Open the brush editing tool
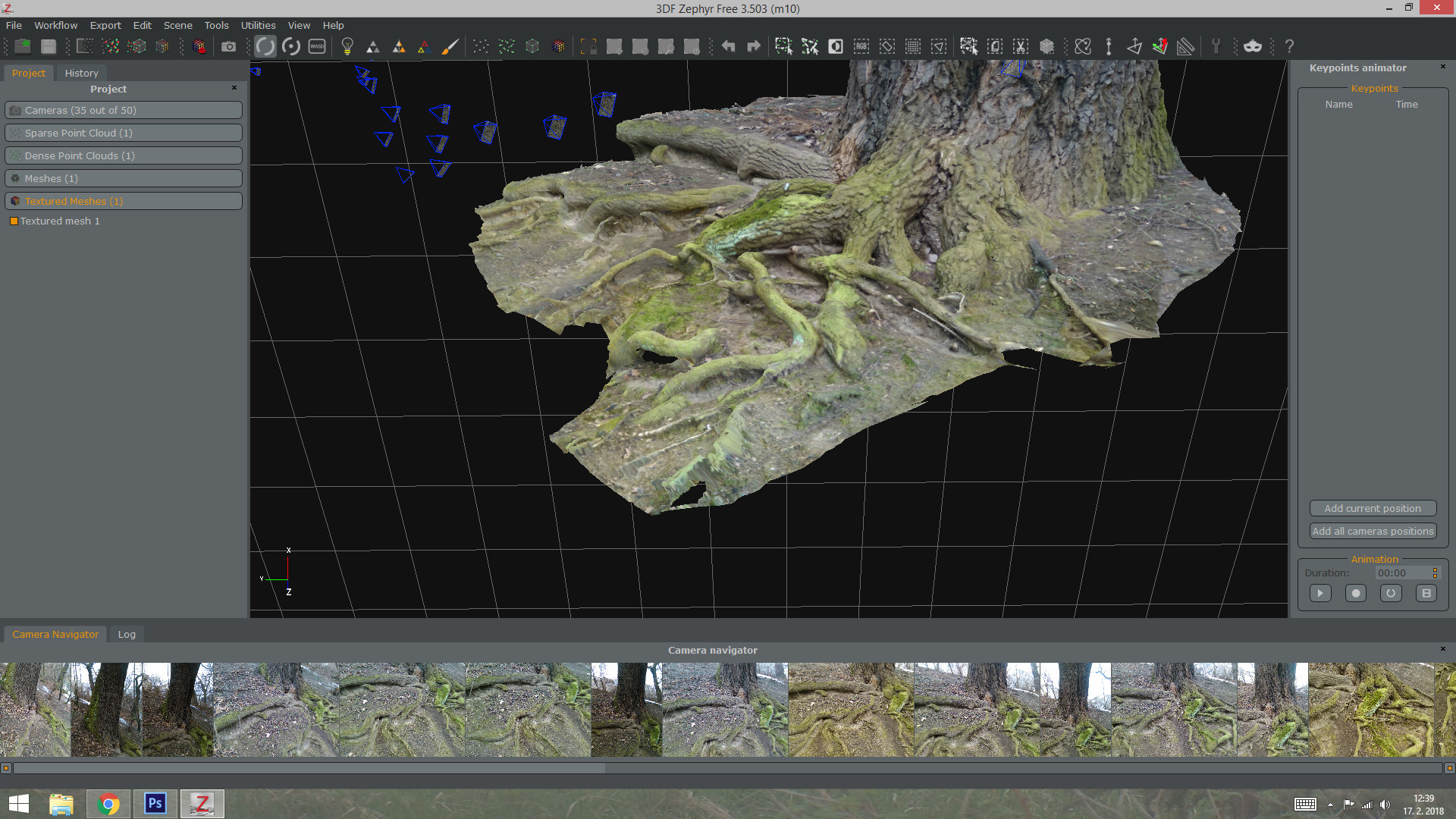This screenshot has width=1456, height=819. pyautogui.click(x=450, y=45)
